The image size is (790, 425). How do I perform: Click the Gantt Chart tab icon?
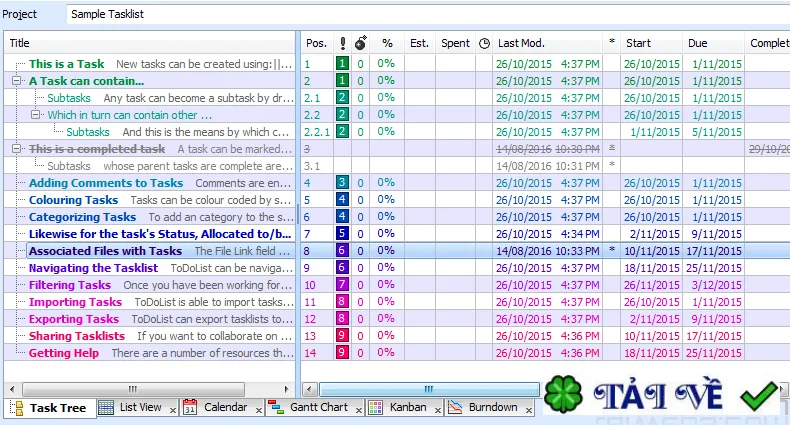tap(276, 407)
